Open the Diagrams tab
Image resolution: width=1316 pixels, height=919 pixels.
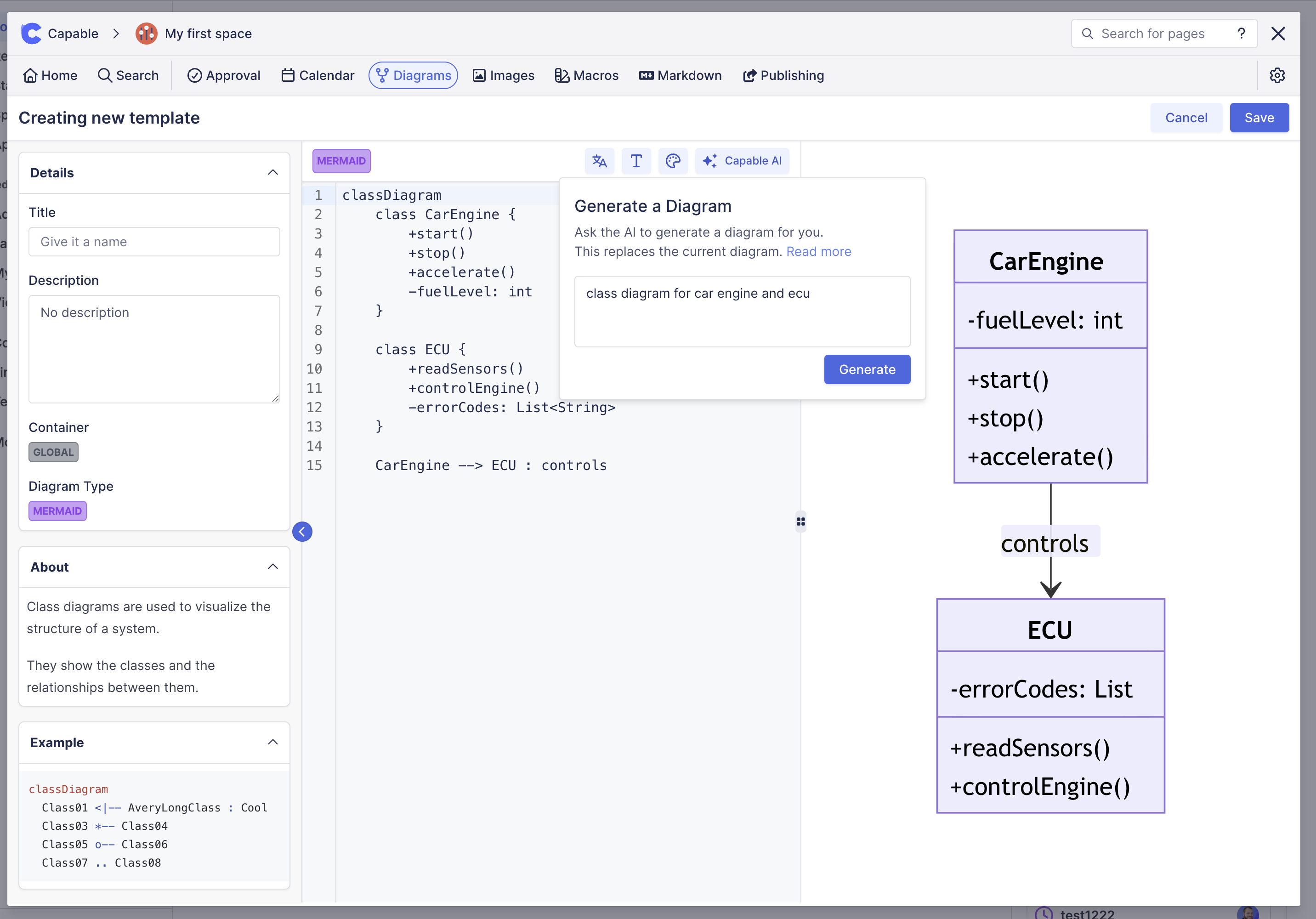pos(413,75)
